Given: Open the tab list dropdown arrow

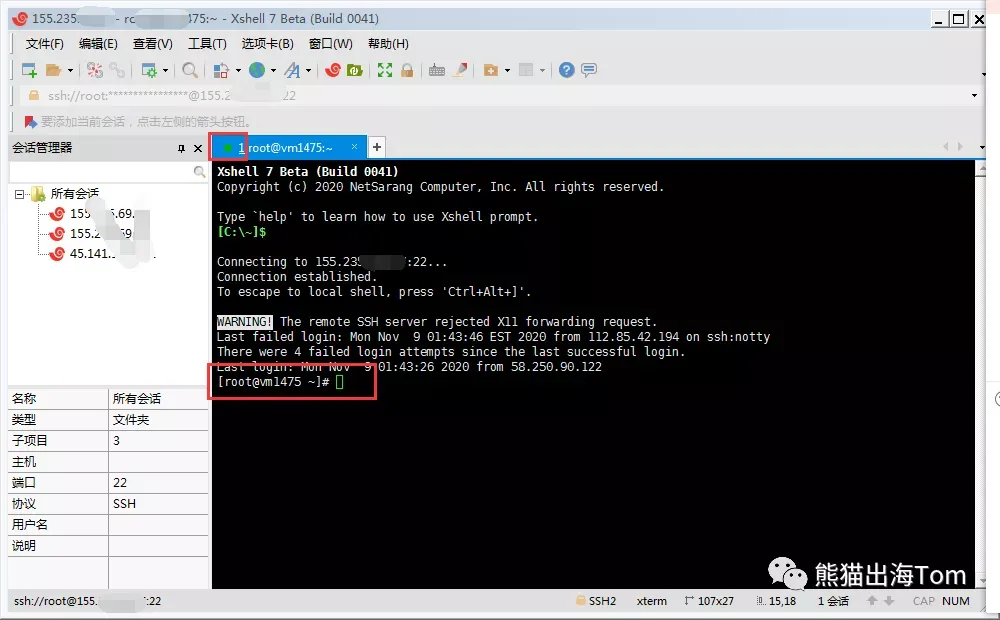Looking at the screenshot, I should coord(982,147).
